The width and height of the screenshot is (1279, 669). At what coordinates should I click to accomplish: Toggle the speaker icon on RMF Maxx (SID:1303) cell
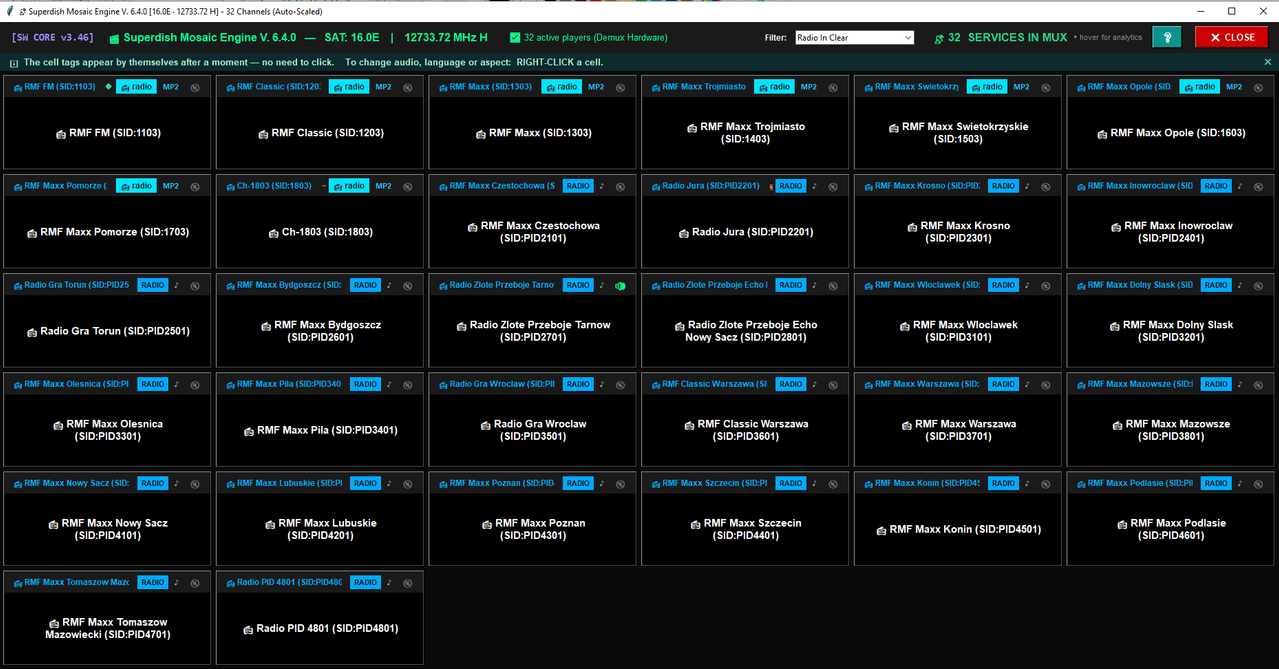point(620,87)
